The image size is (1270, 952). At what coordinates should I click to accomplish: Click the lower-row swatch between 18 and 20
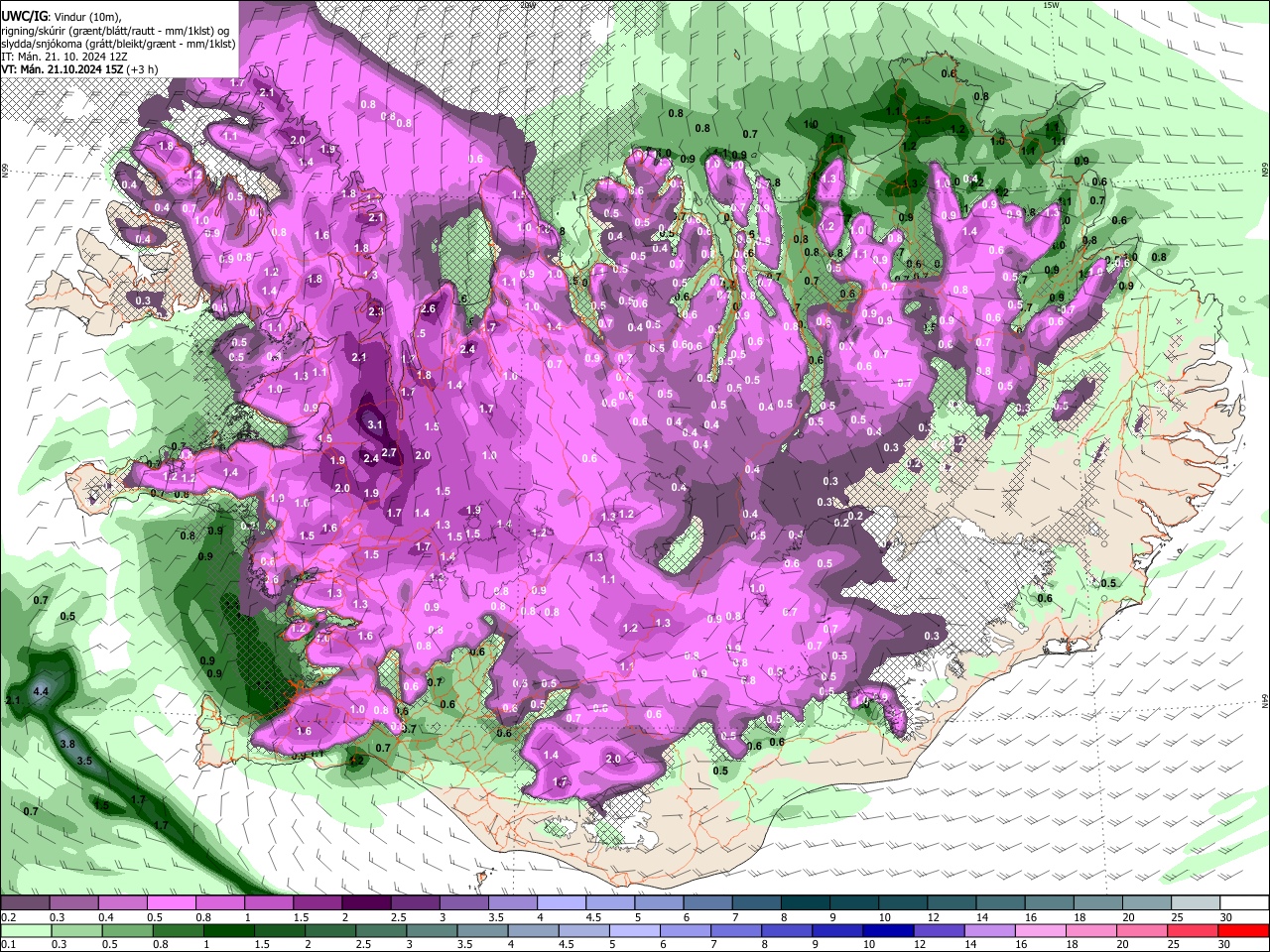1090,930
